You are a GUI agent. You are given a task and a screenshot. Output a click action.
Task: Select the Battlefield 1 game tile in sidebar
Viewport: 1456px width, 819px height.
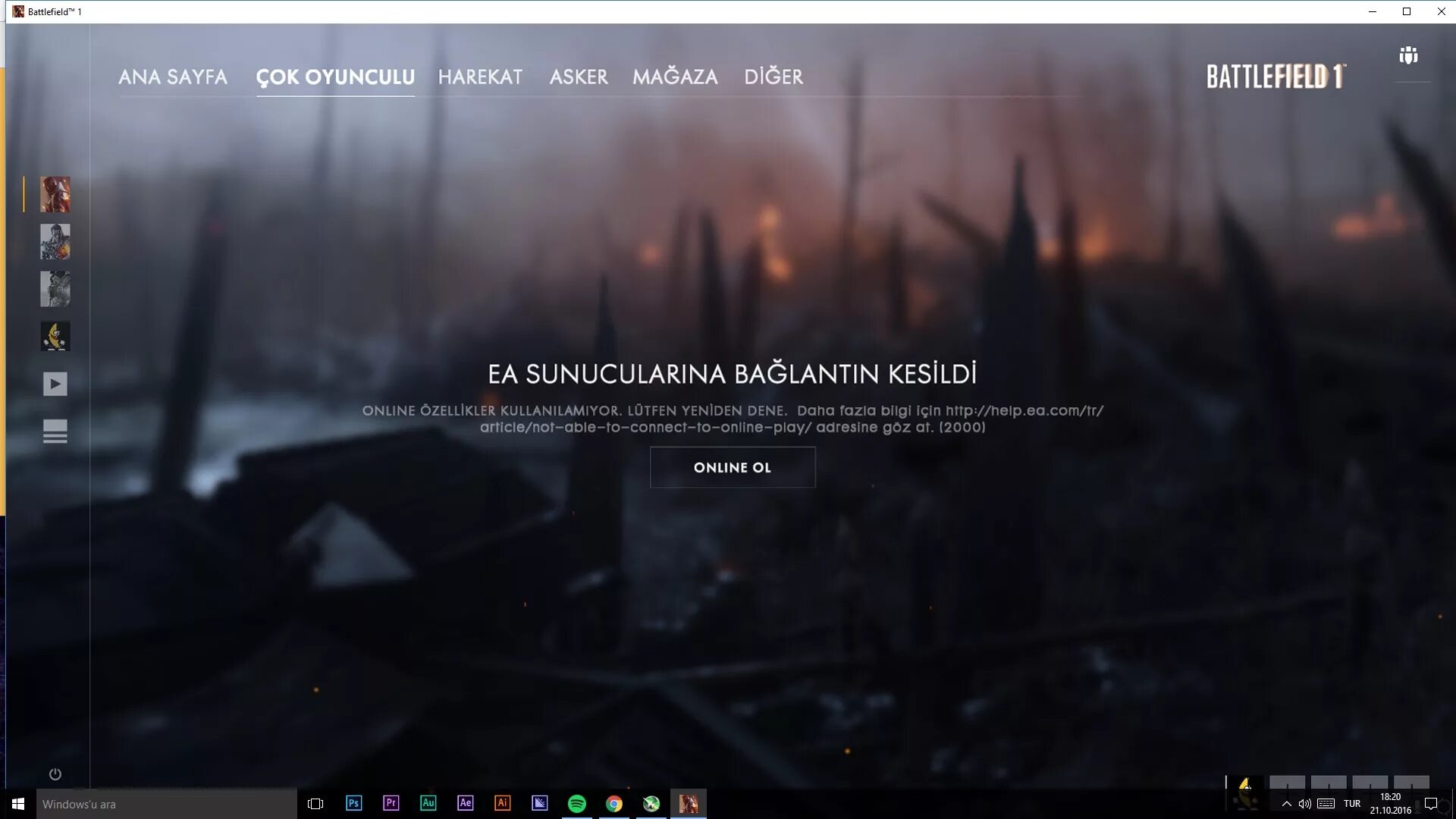click(55, 195)
